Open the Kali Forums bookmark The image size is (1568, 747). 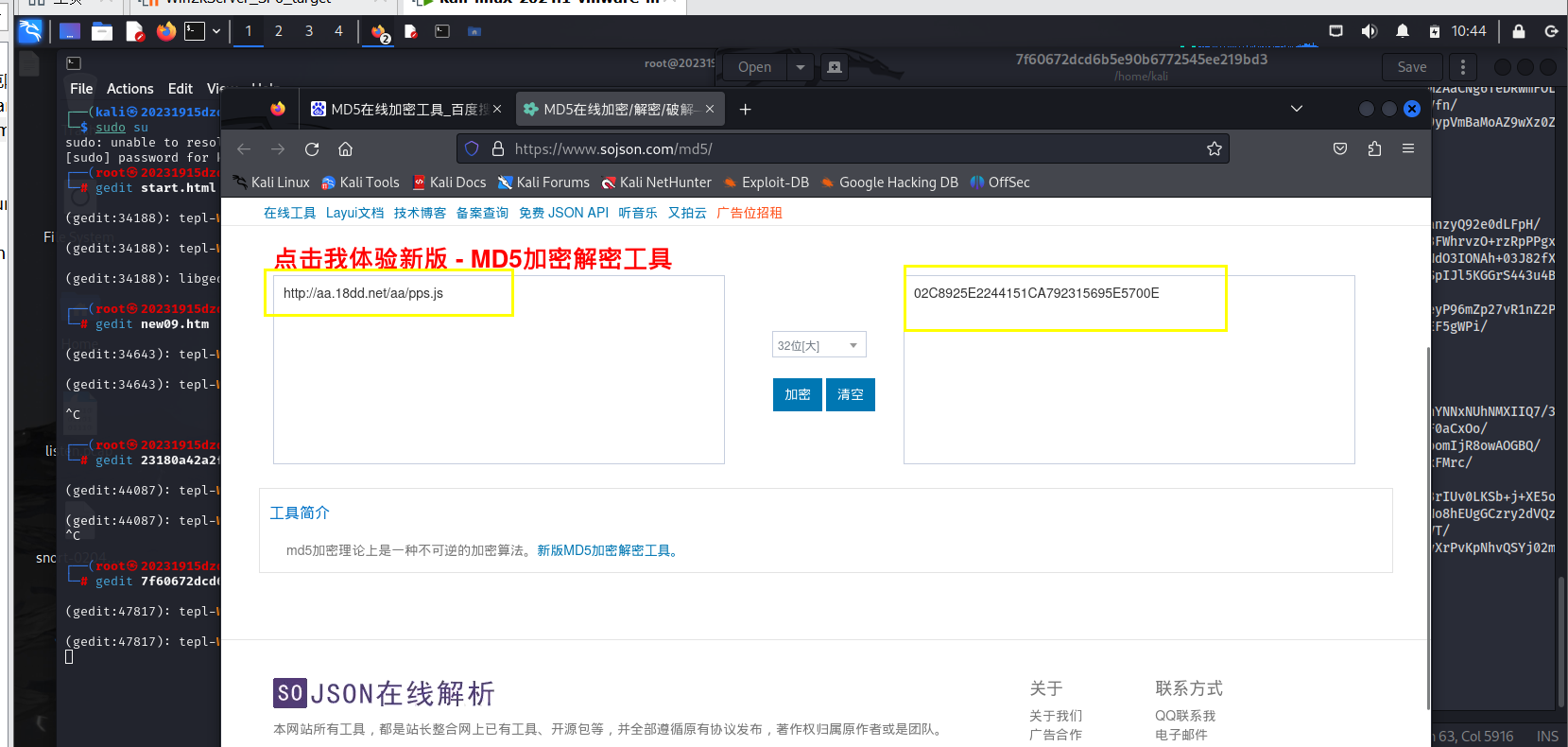[543, 182]
